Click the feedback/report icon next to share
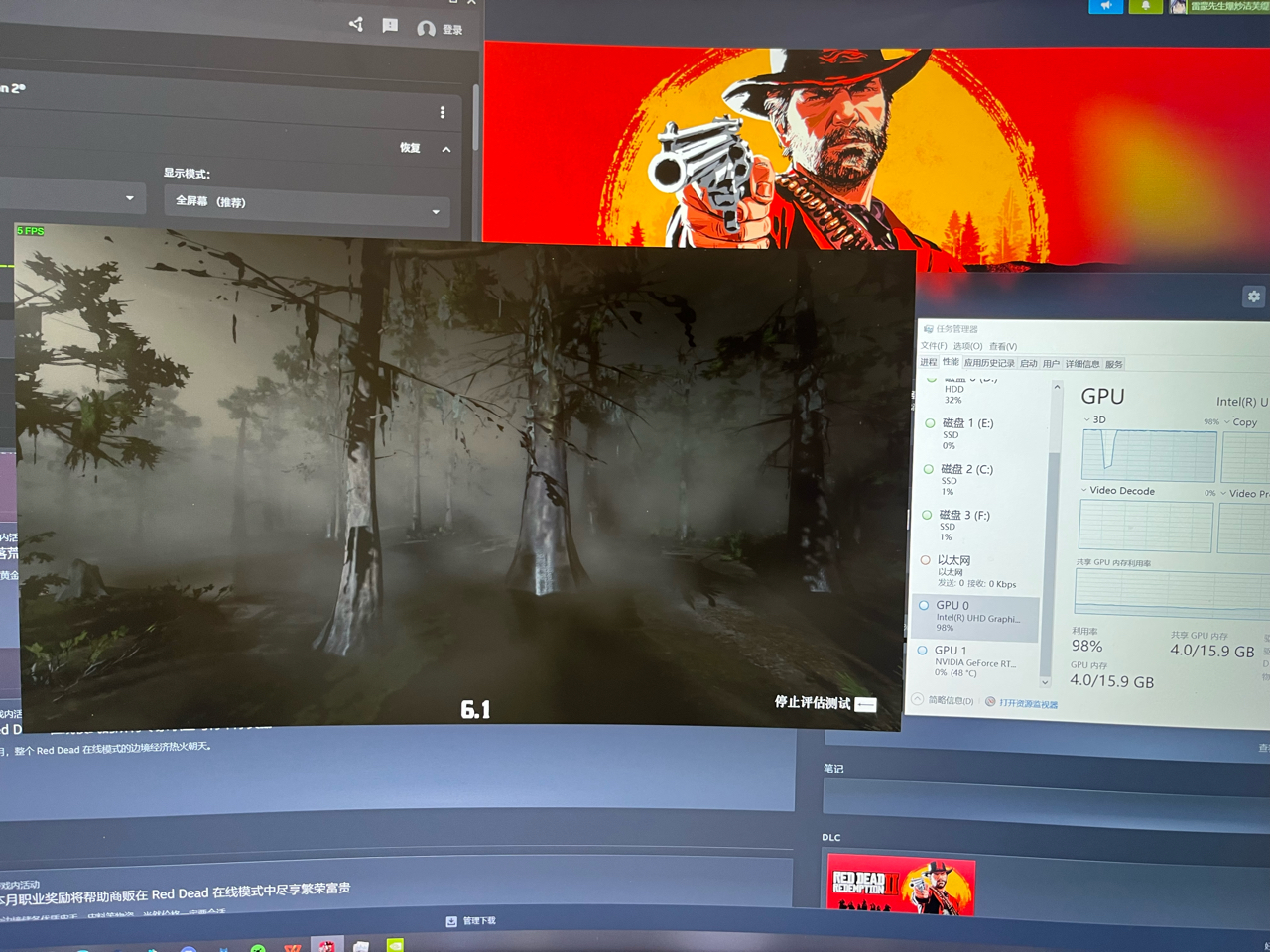 390,27
